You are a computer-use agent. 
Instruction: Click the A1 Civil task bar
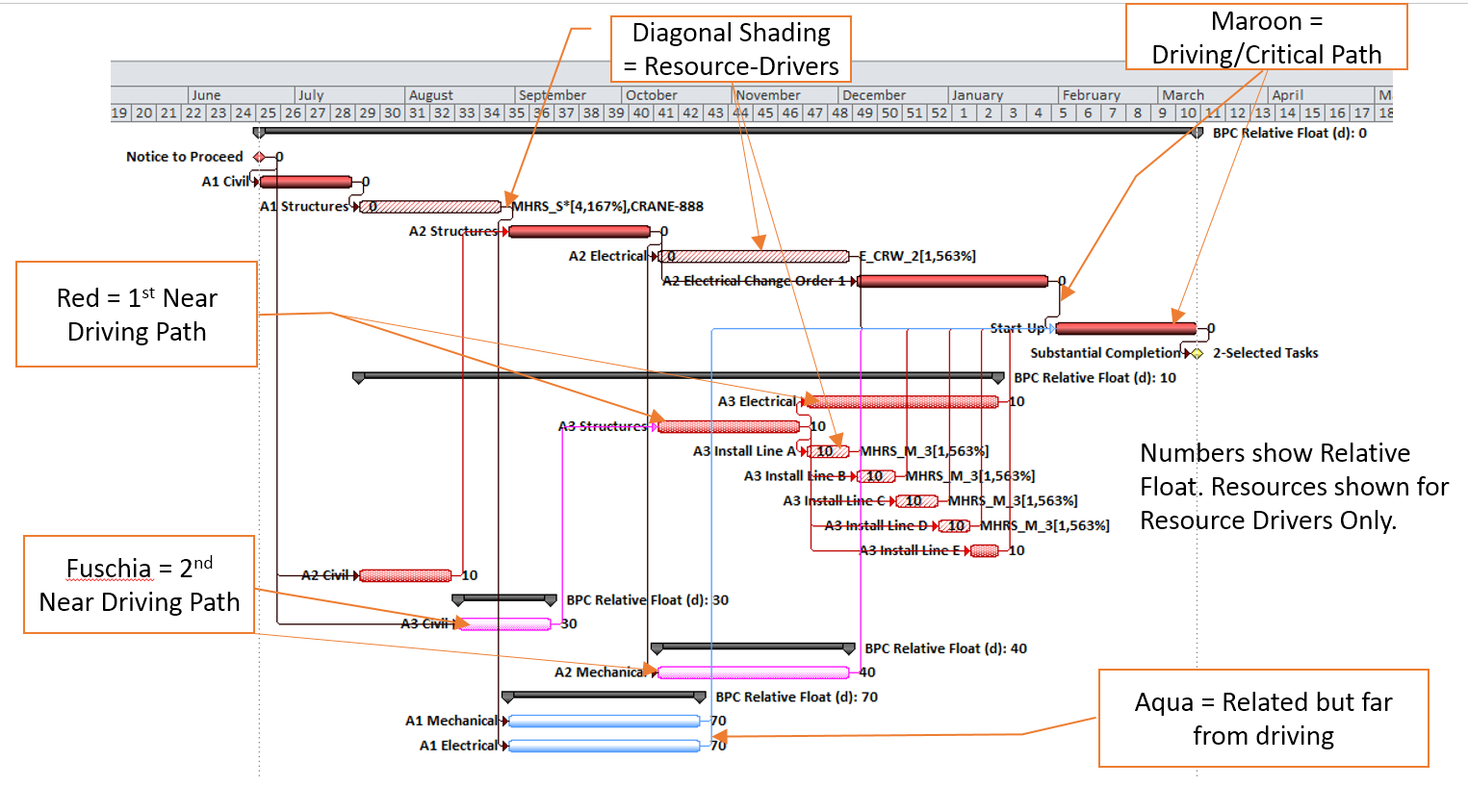coord(306,181)
